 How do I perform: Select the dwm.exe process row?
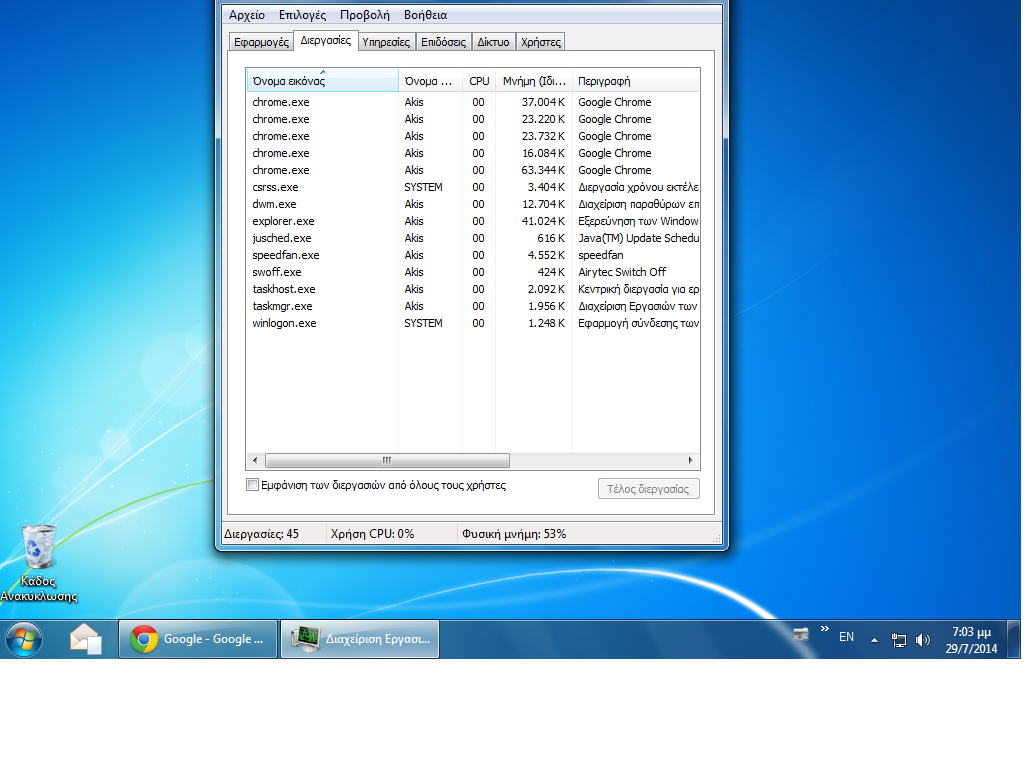coord(473,204)
